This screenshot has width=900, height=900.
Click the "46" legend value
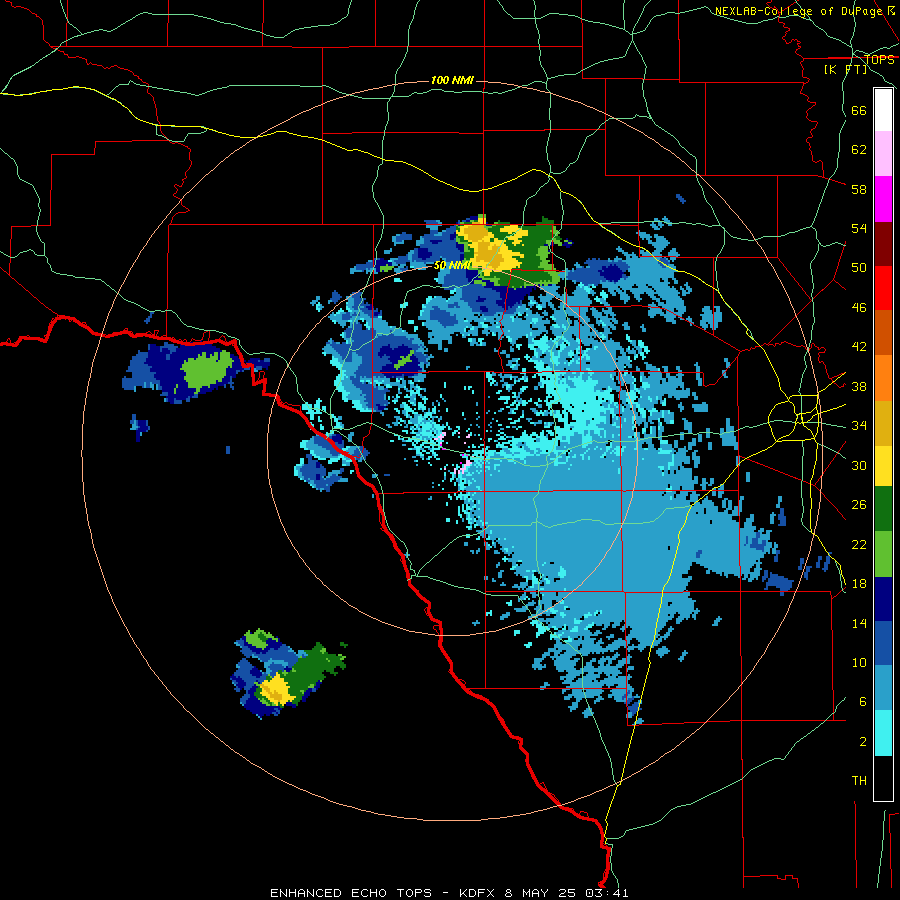point(859,308)
